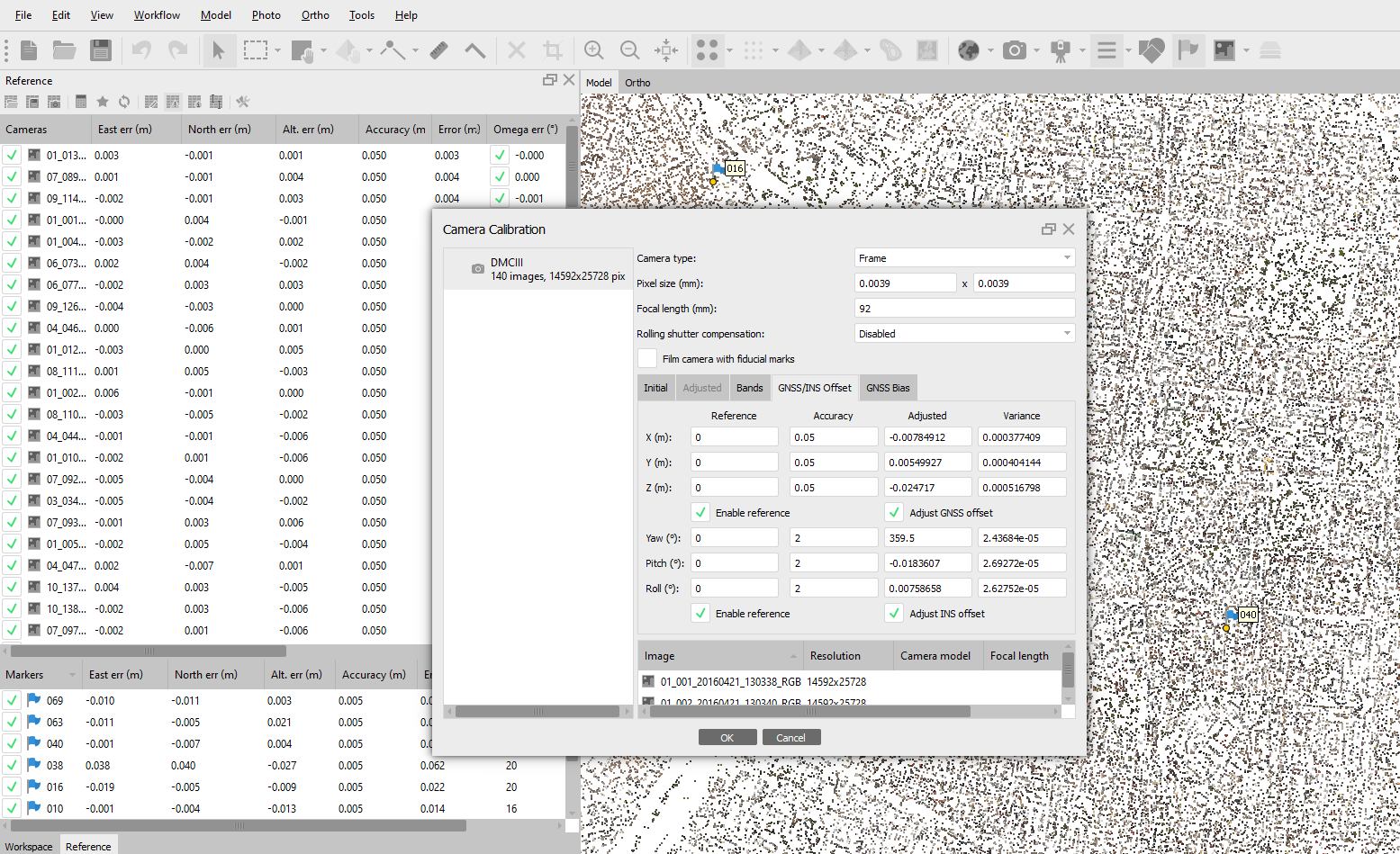Open dropdown arrow next to Rectangle Selection
This screenshot has height=854, width=1400.
pos(277,50)
